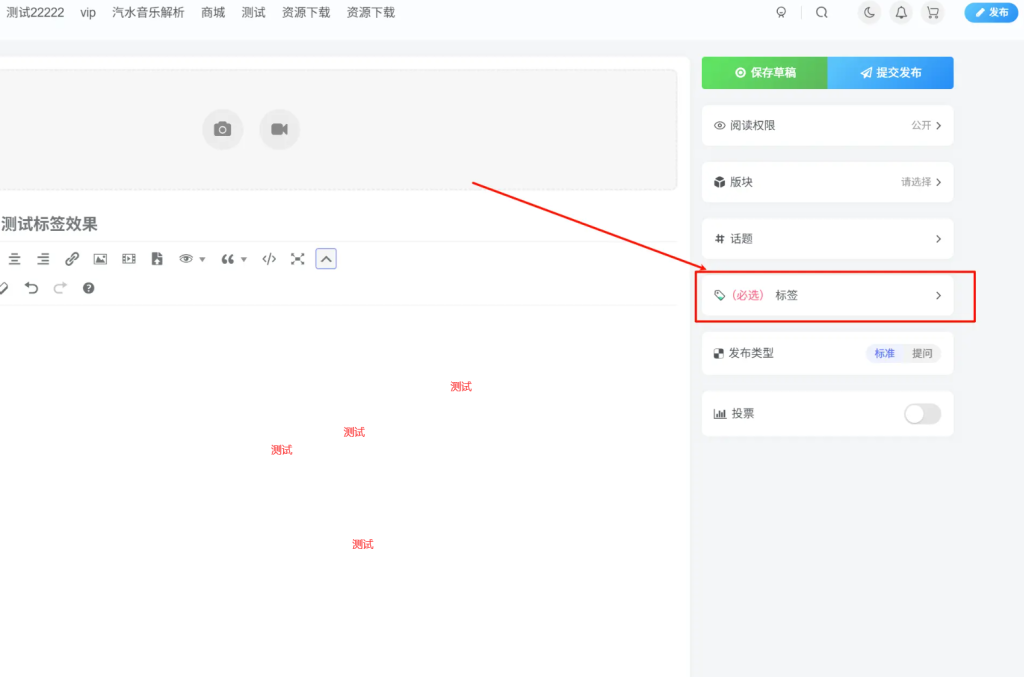Open the editor help question mark
The height and width of the screenshot is (677, 1024).
89,288
